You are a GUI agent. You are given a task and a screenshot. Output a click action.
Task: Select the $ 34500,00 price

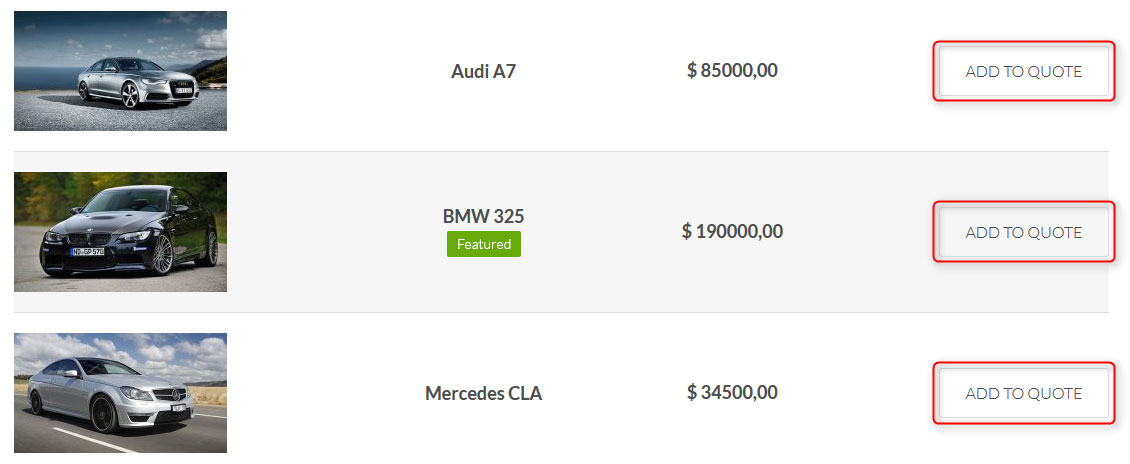[x=732, y=393]
